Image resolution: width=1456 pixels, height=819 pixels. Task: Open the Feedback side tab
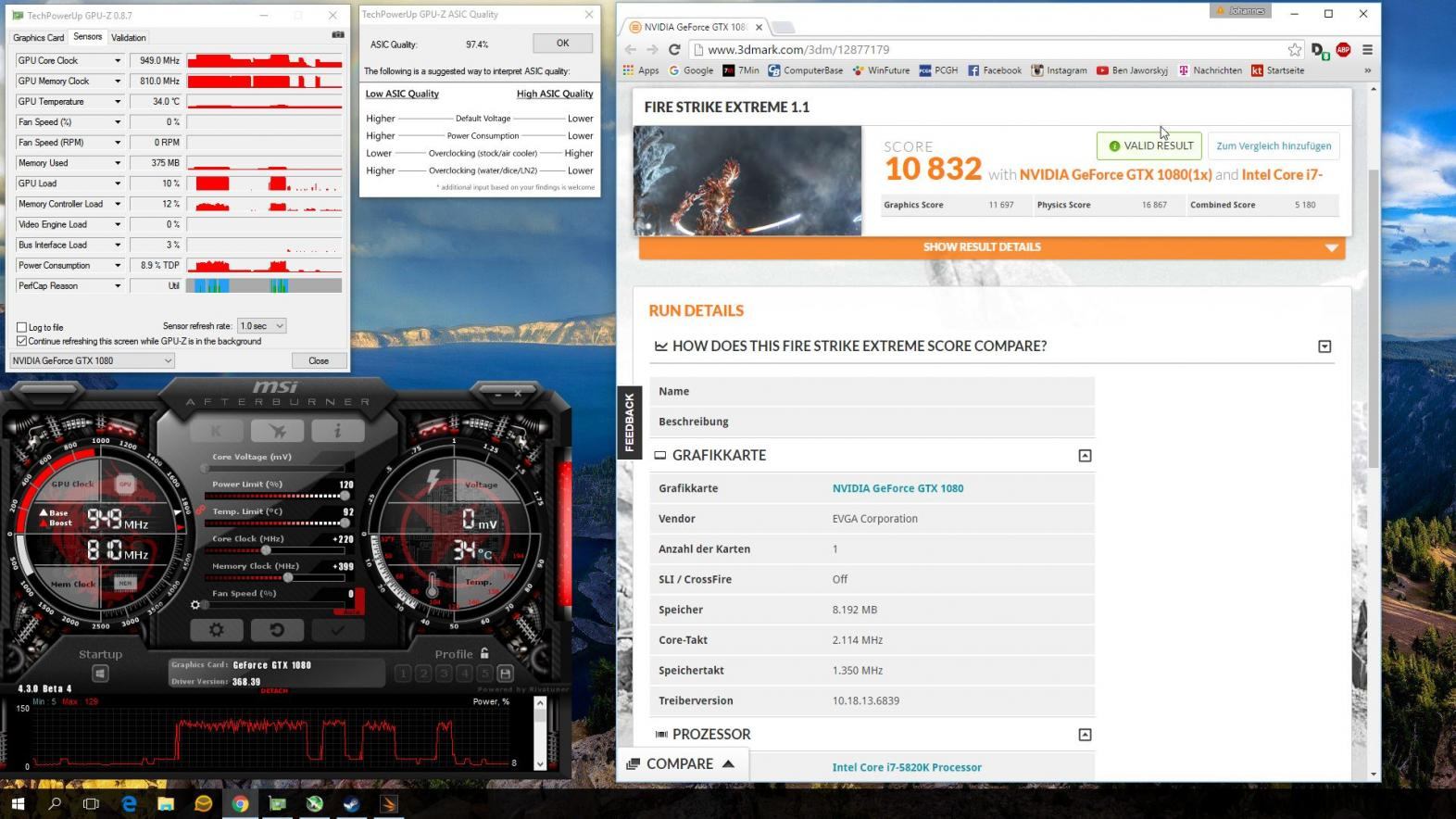(x=630, y=422)
